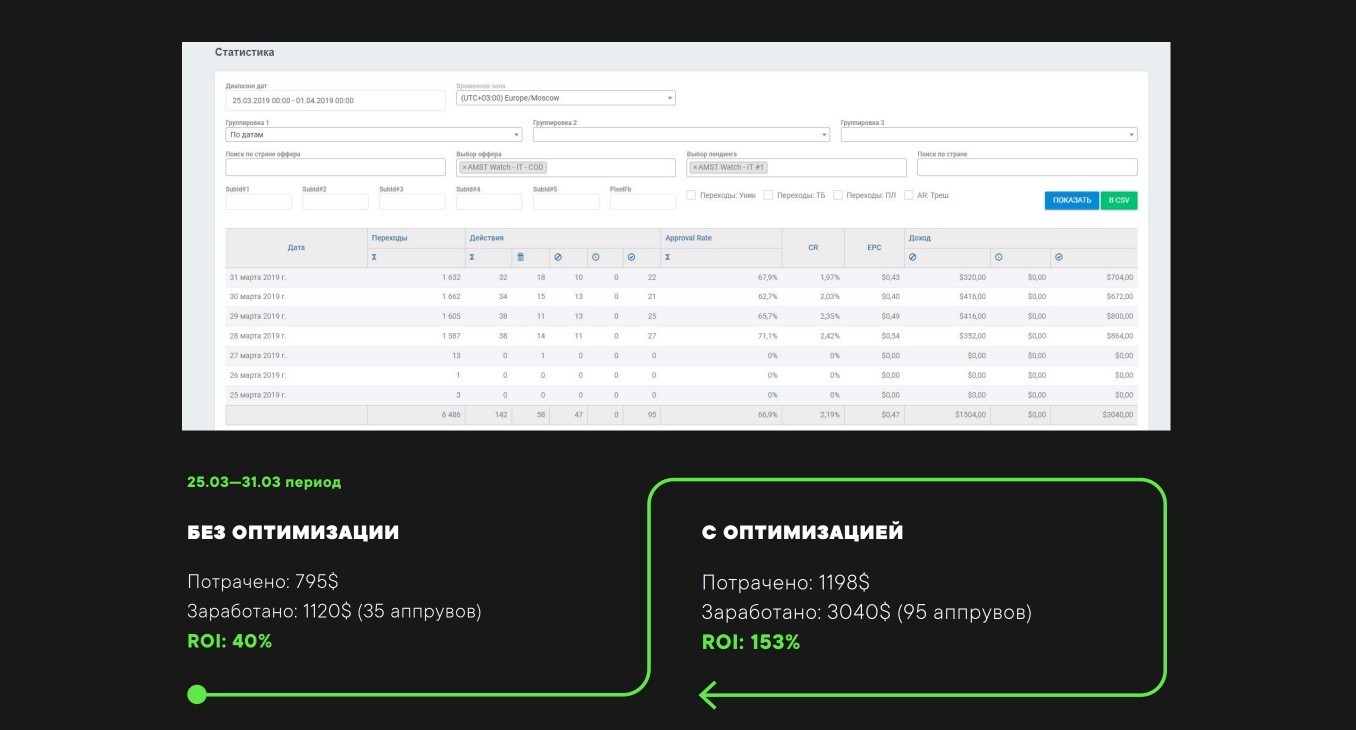Click the Доход column header
The width and height of the screenshot is (1356, 730).
coord(918,238)
